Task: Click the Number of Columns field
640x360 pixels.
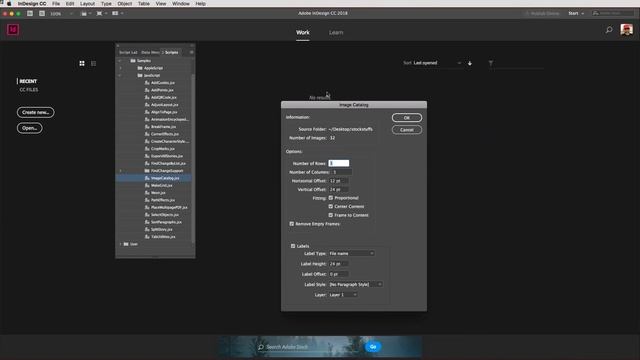Action: (x=341, y=172)
